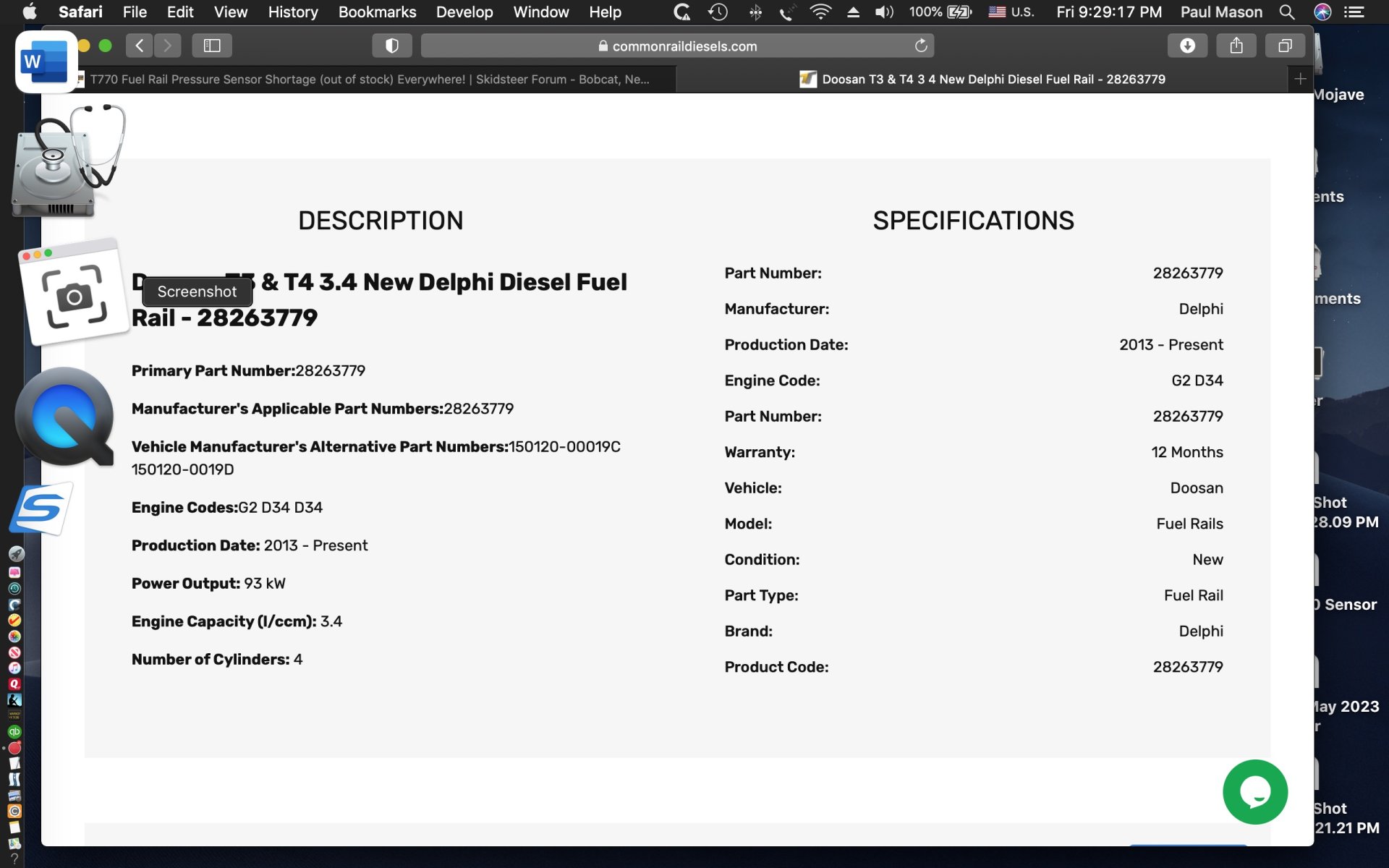Click the Condition value New
1389x868 pixels.
tap(1207, 559)
